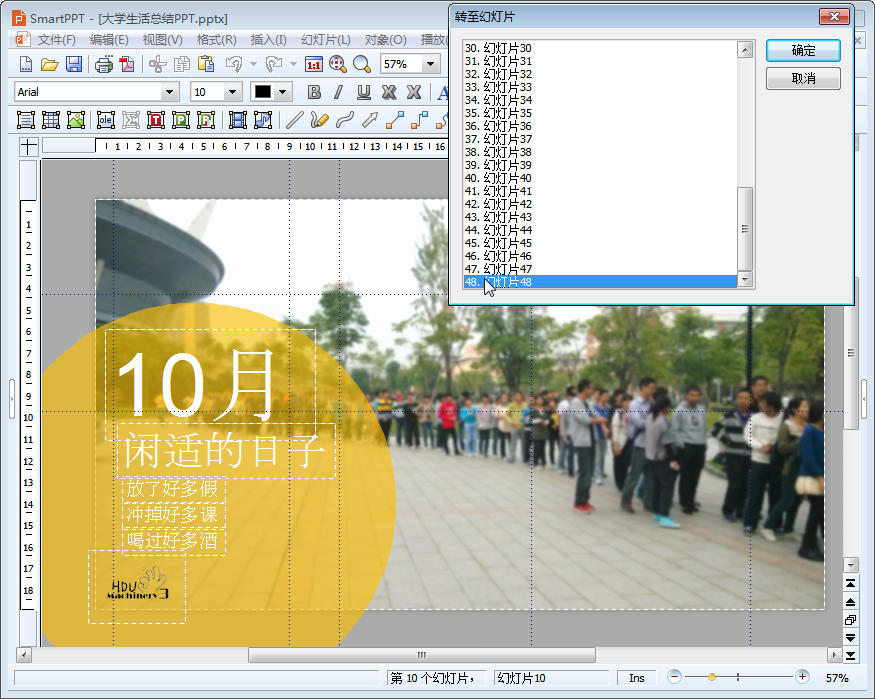875x699 pixels.
Task: Close the 转至幻灯片 dialog
Action: 834,17
